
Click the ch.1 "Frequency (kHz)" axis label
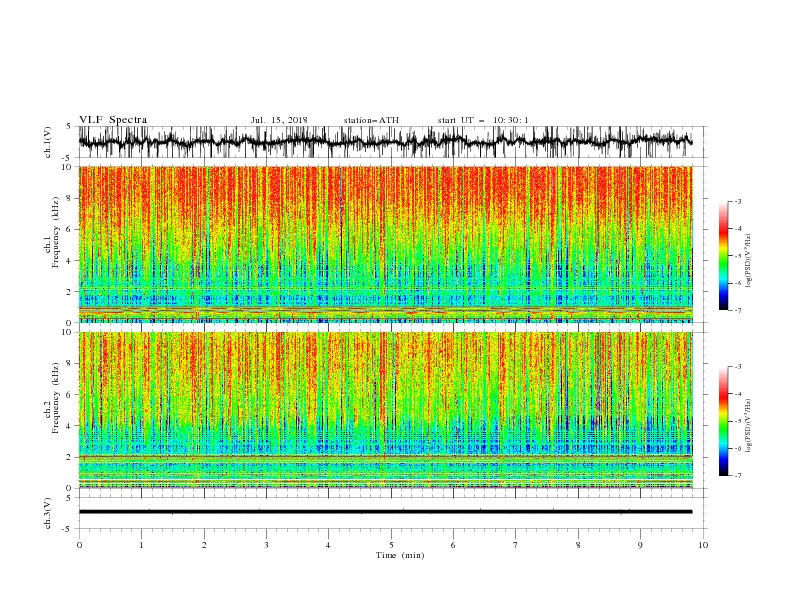[56, 232]
